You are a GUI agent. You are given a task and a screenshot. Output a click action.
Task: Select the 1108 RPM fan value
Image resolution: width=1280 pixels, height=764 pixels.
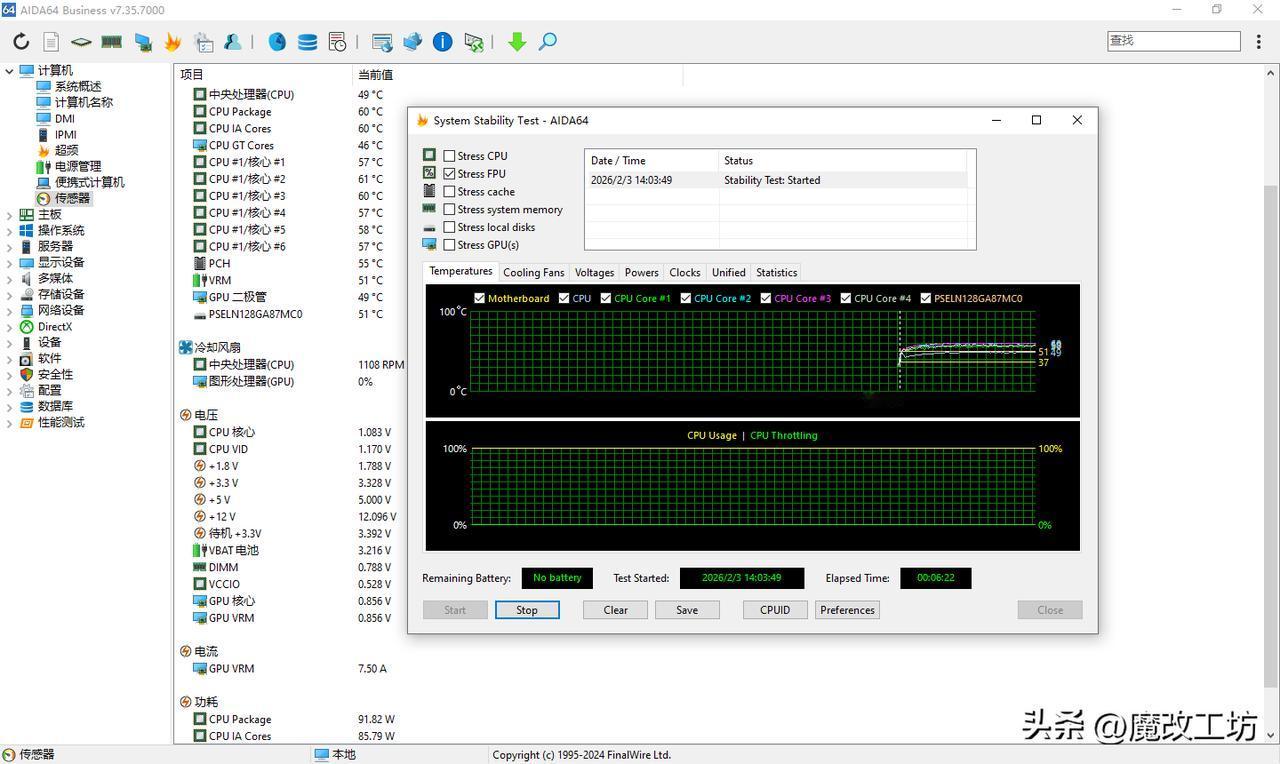pyautogui.click(x=381, y=365)
